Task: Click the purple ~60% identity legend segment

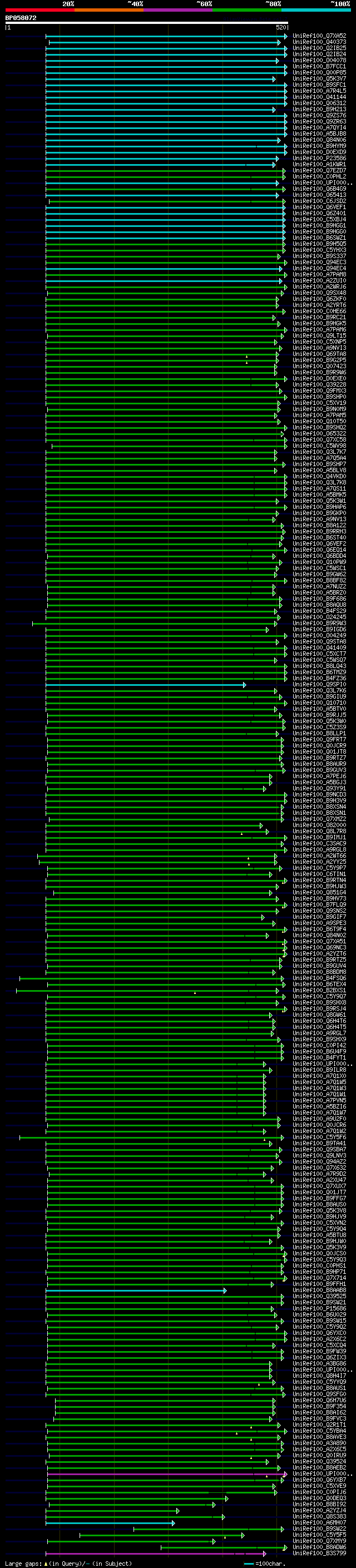Action: [179, 10]
